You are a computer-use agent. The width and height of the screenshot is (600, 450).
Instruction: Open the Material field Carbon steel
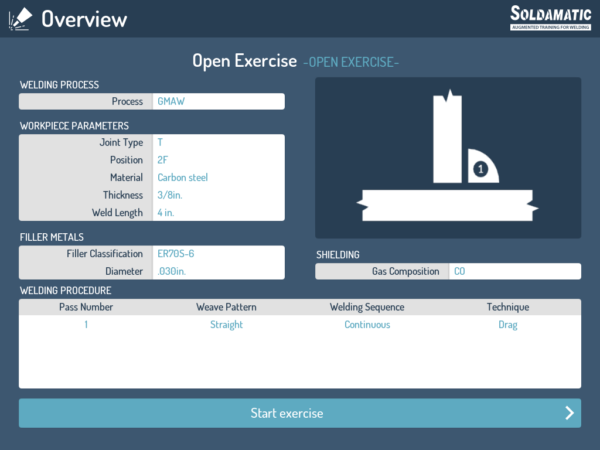point(218,177)
